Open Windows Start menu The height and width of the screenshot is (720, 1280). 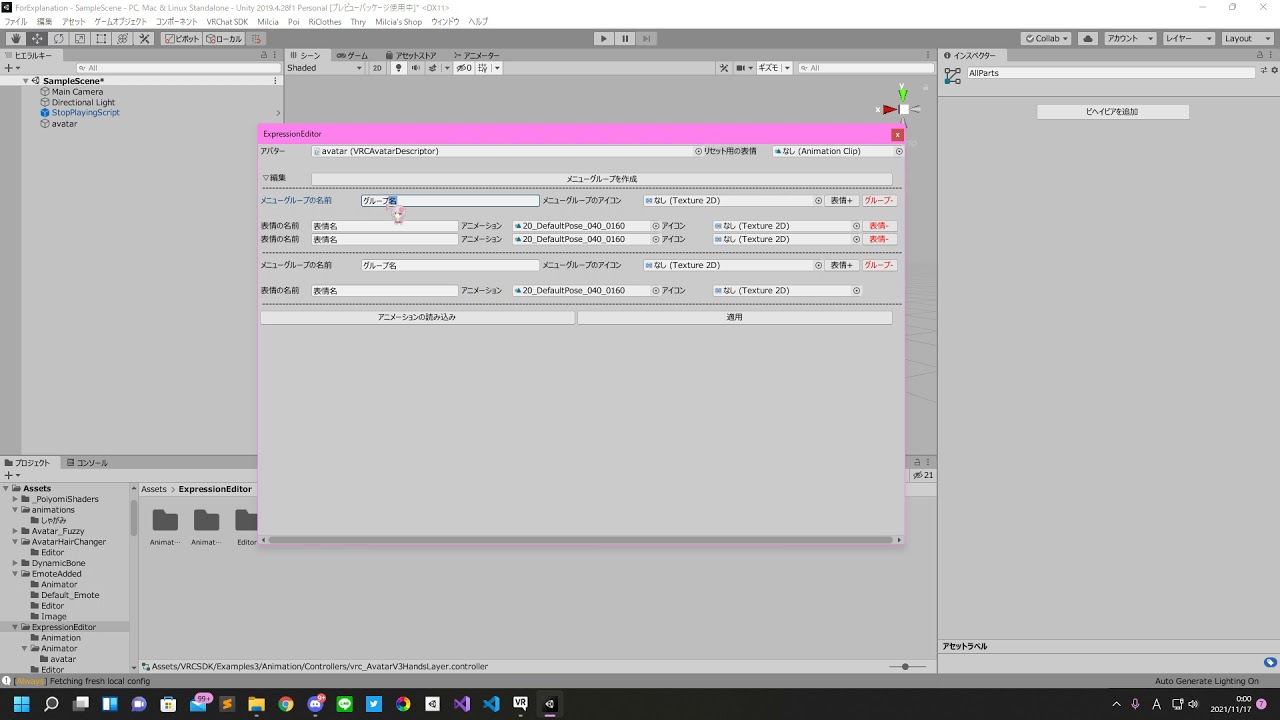pos(21,704)
